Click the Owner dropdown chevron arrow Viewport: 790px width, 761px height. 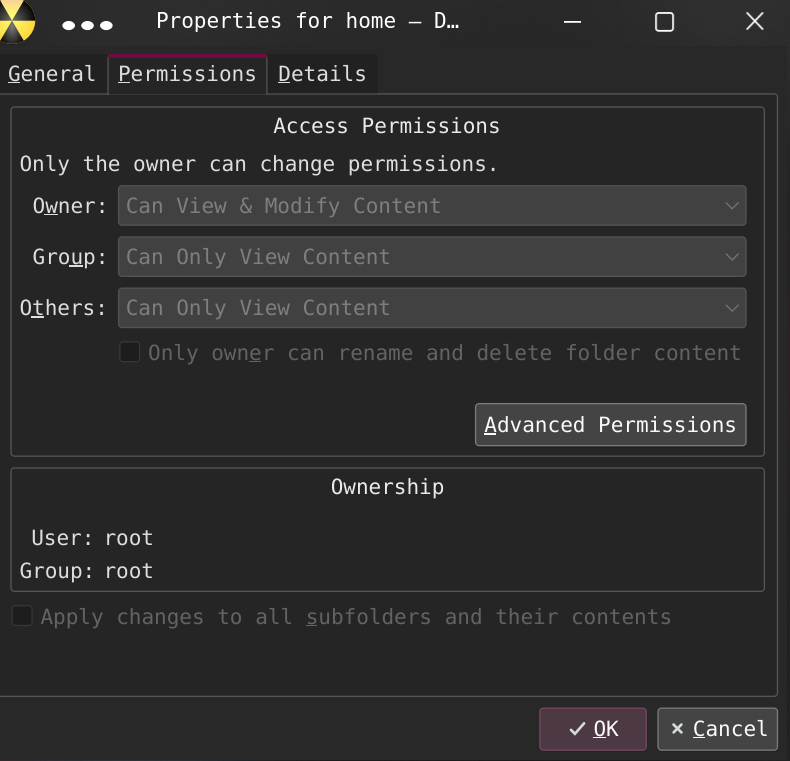pos(732,206)
